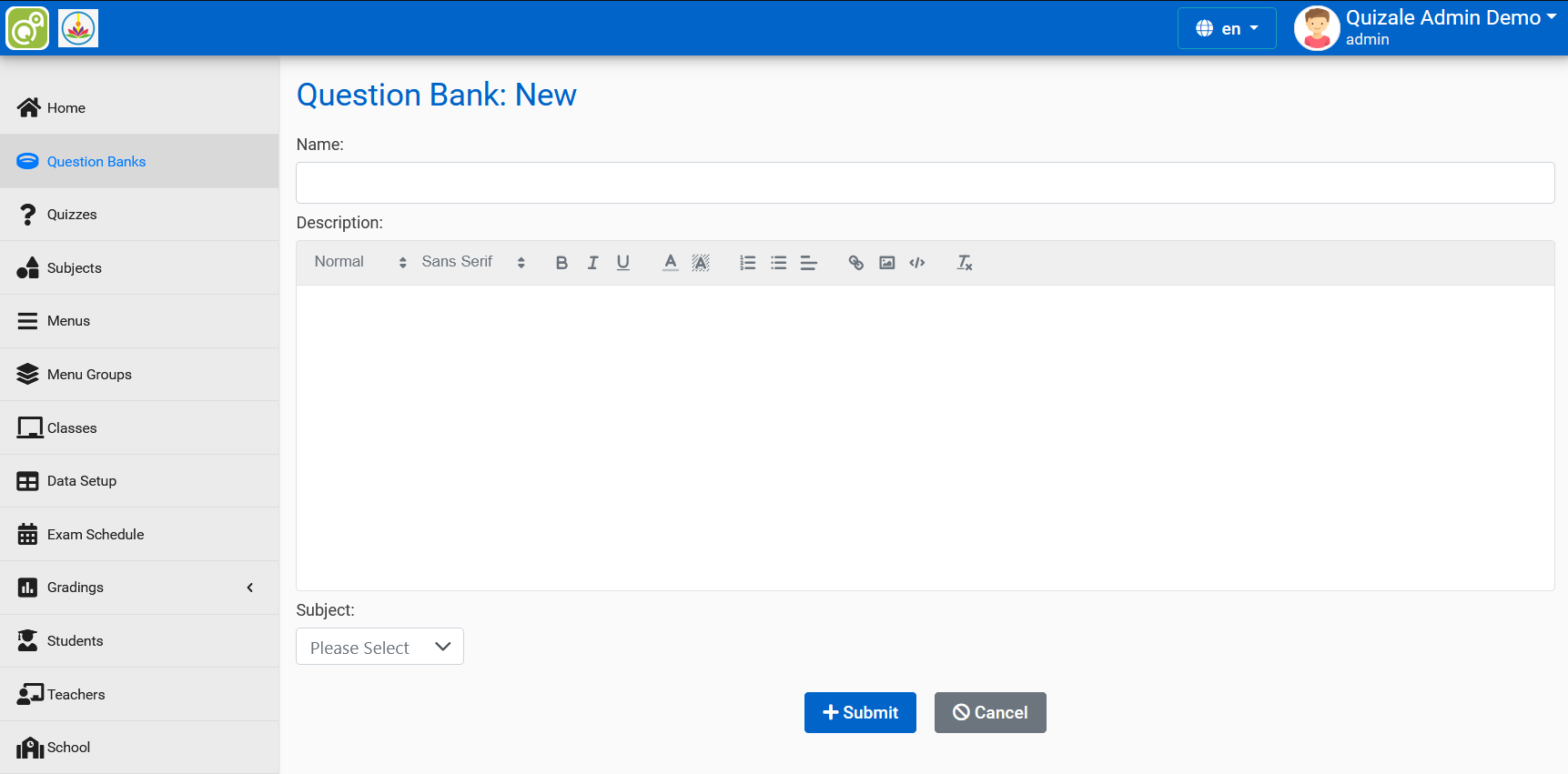Viewport: 1568px width, 774px height.
Task: Insert a numbered ordered list
Action: (x=748, y=263)
